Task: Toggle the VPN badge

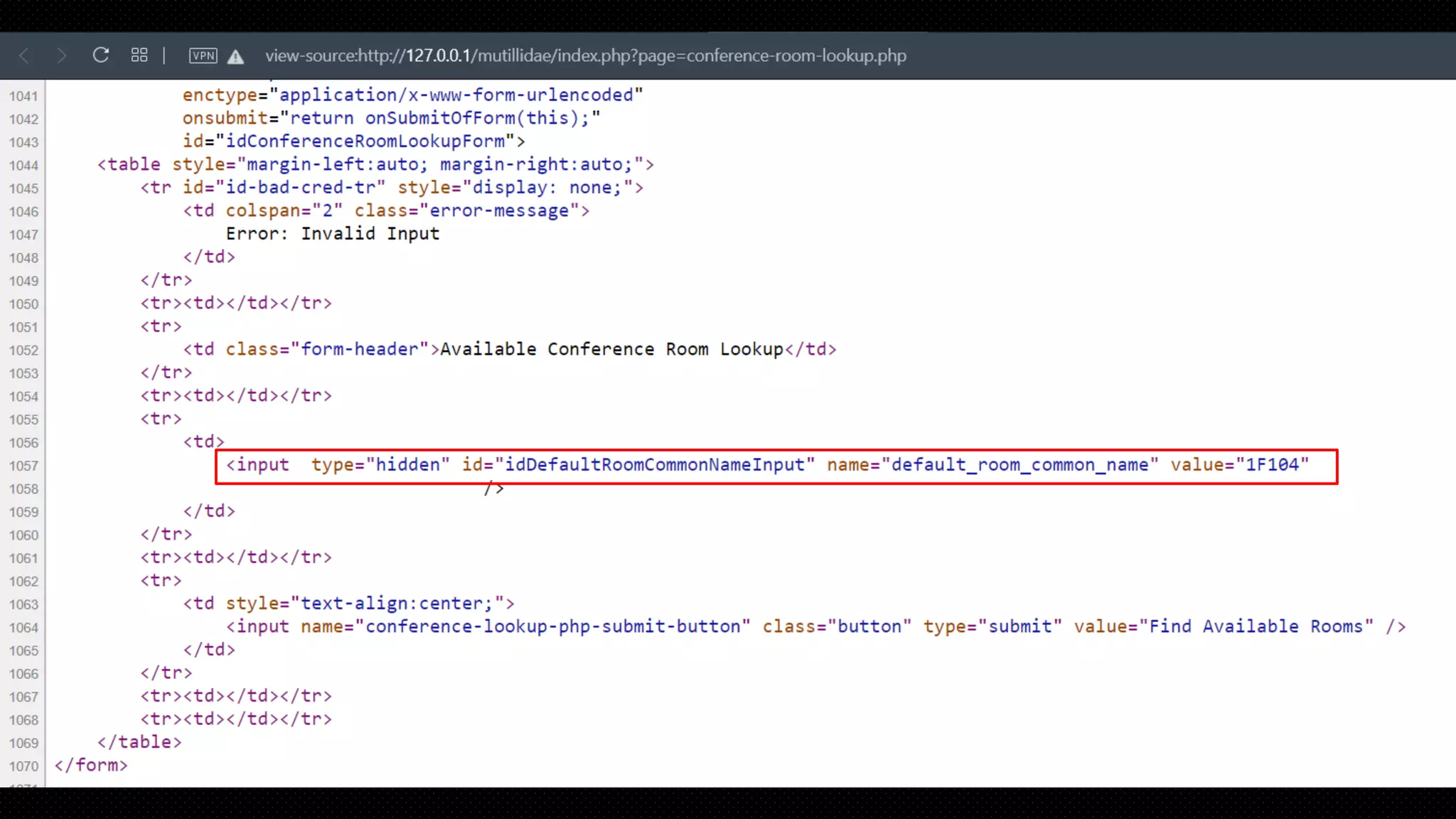Action: pos(203,55)
